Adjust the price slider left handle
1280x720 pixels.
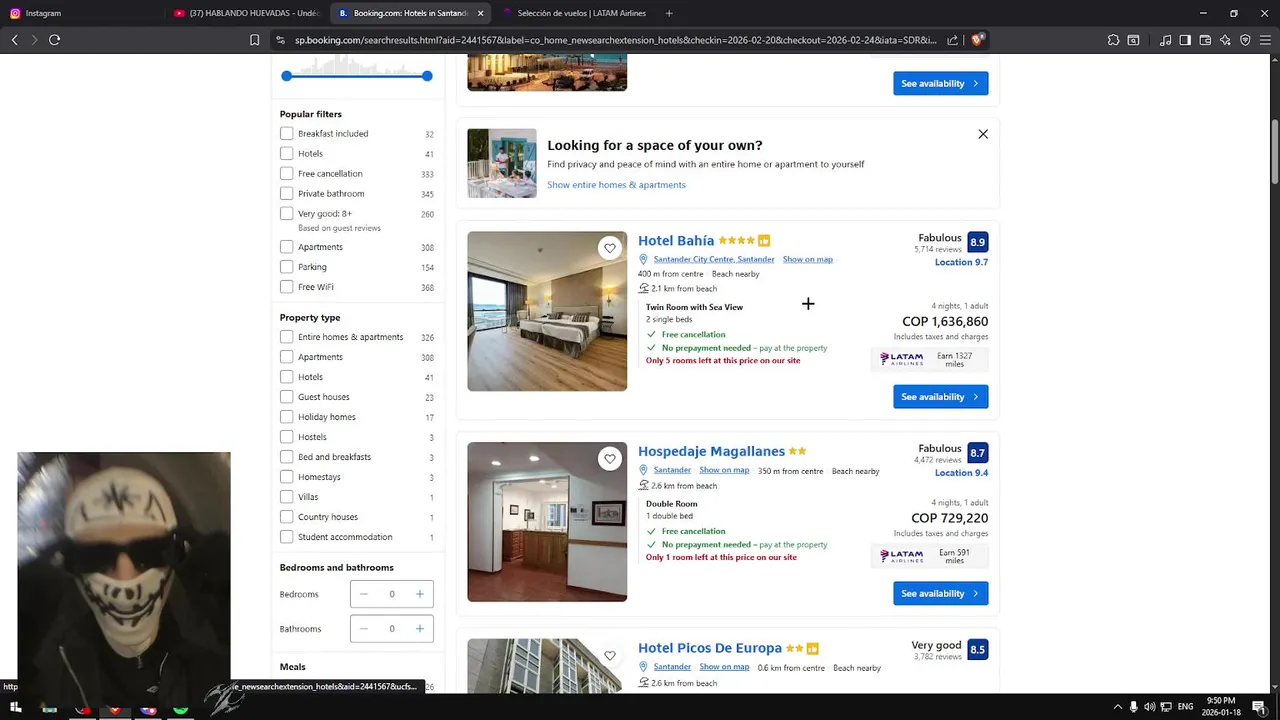pyautogui.click(x=287, y=76)
